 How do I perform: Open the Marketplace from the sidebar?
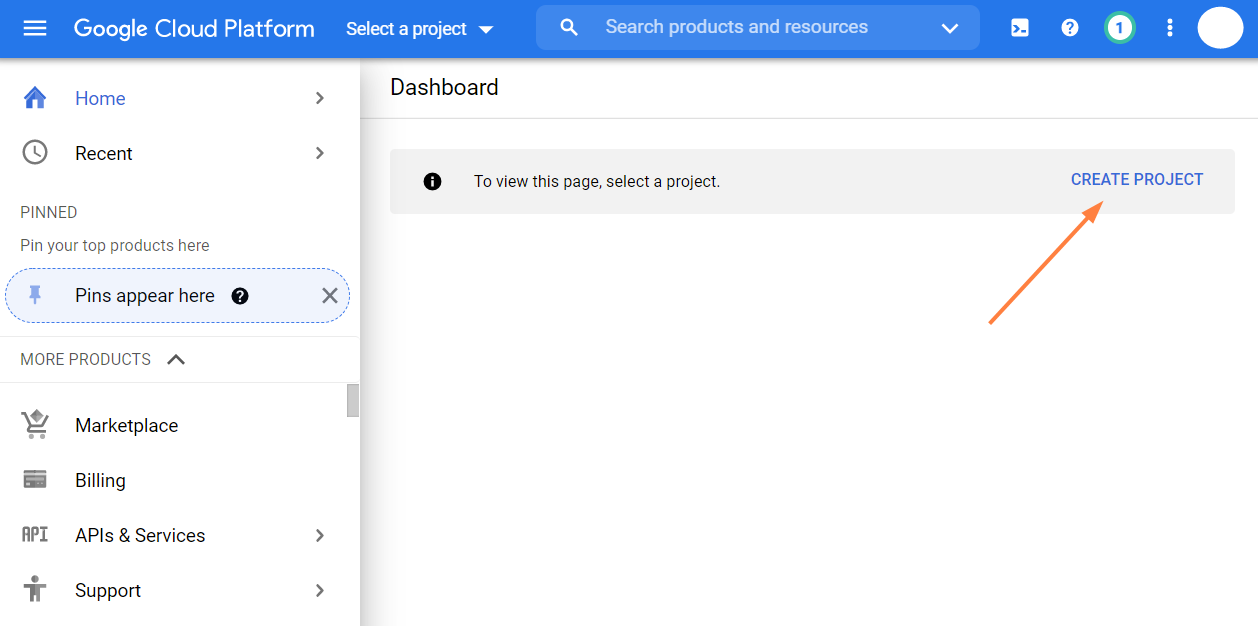(126, 425)
